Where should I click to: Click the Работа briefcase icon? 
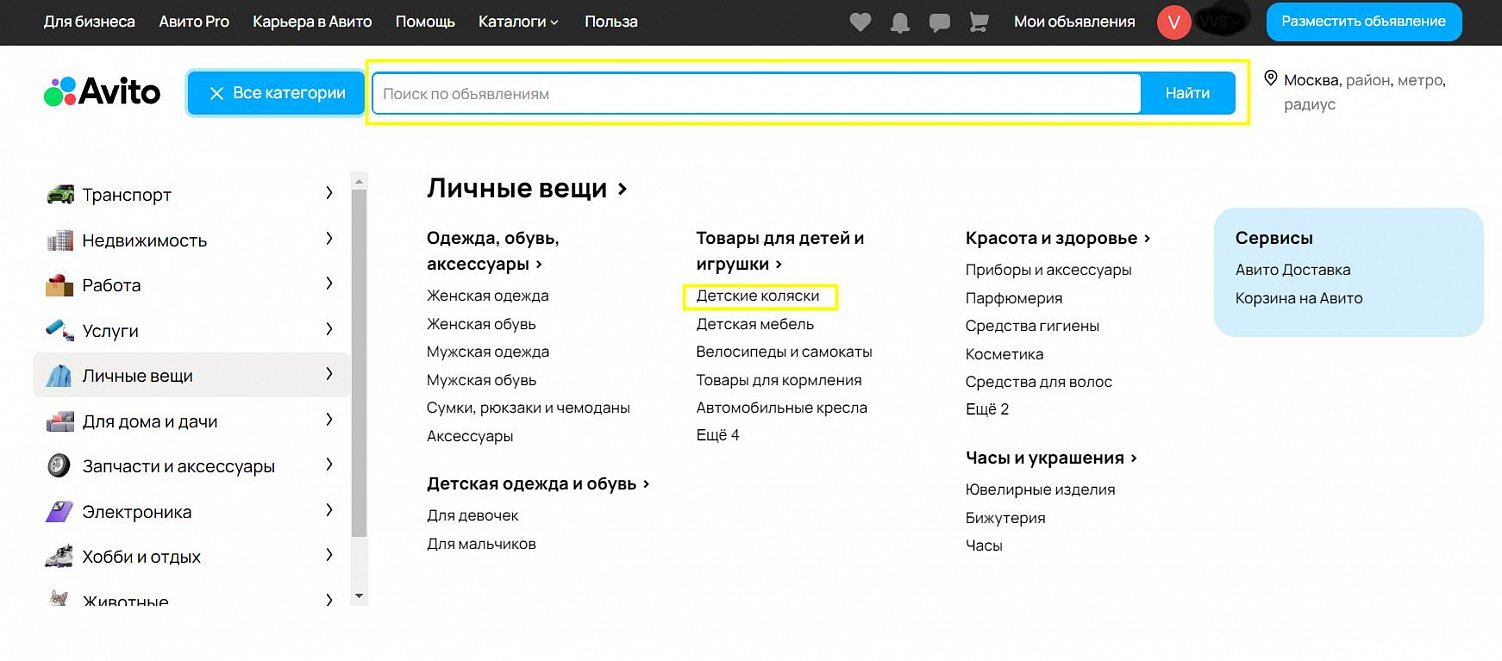[x=60, y=285]
